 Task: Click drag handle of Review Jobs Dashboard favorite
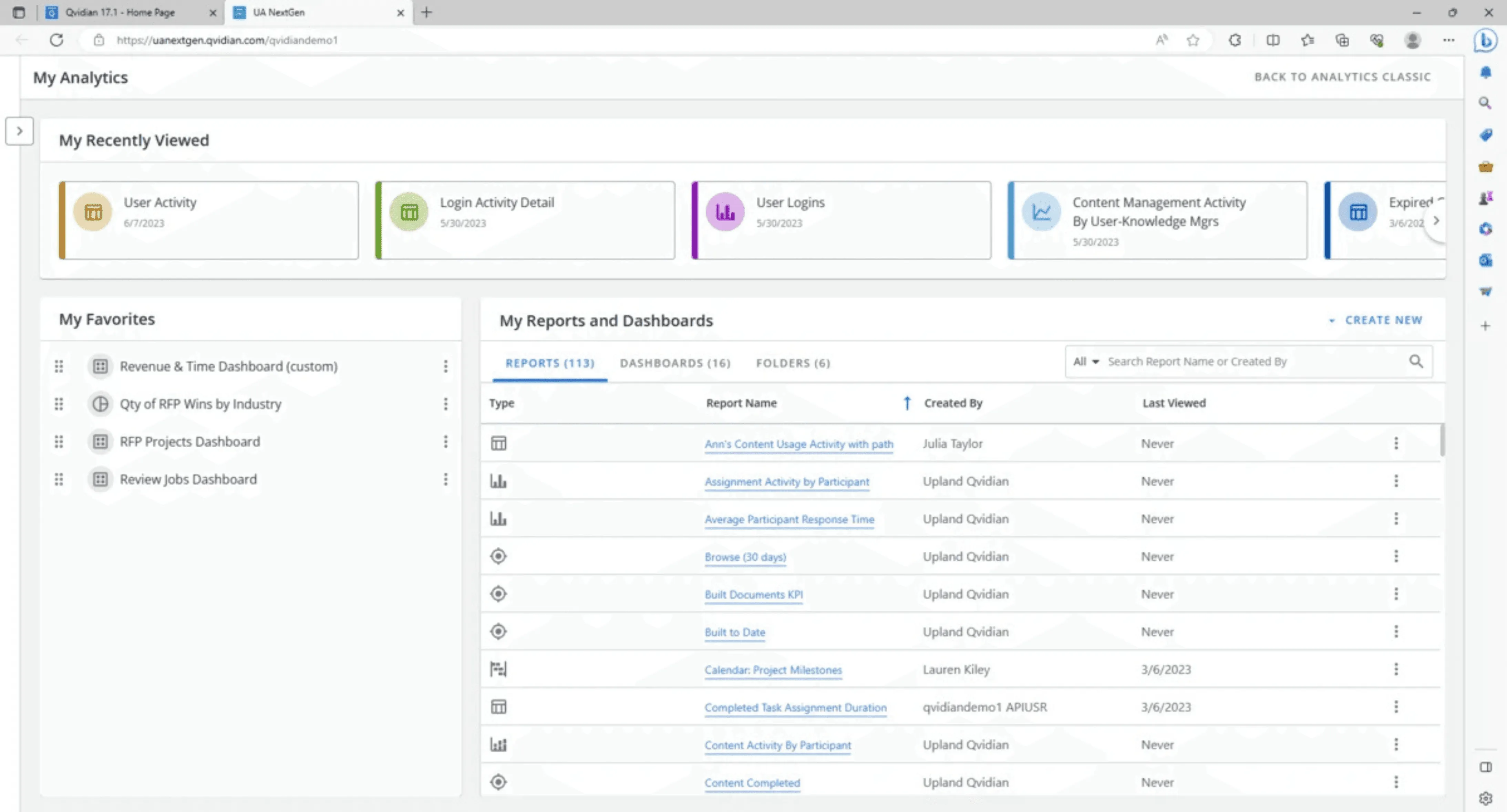[59, 479]
